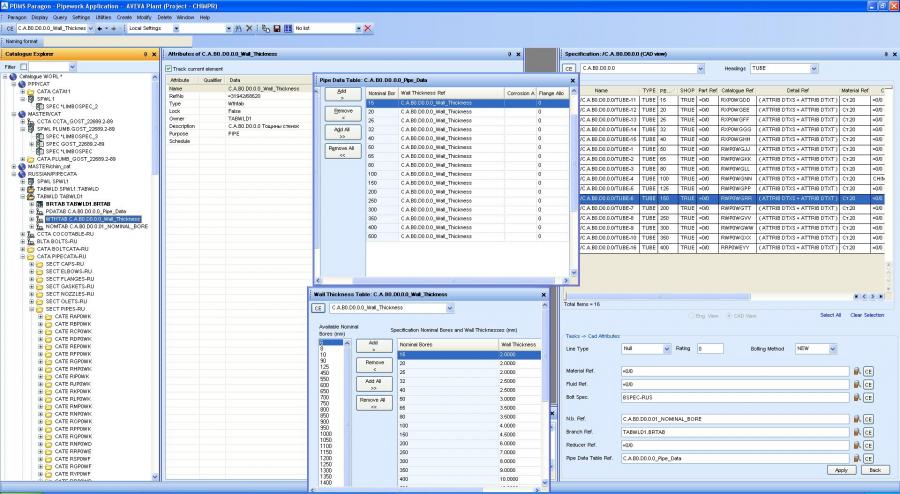Image resolution: width=900 pixels, height=494 pixels.
Task: Expand the CATE RAP0WK tree node
Action: (x=41, y=317)
